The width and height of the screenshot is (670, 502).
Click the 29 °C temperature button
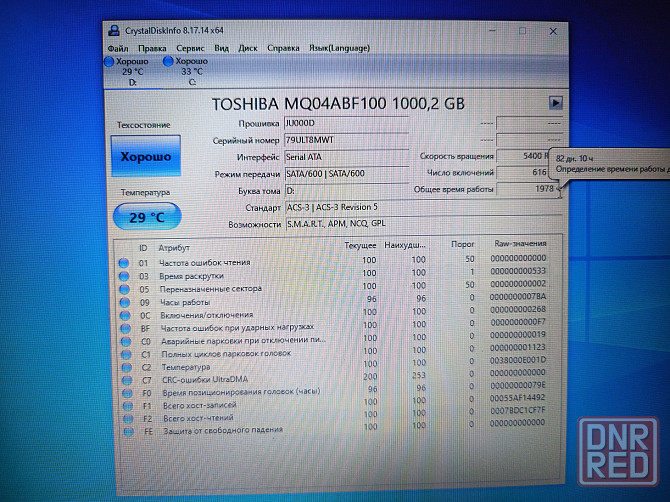tap(147, 217)
